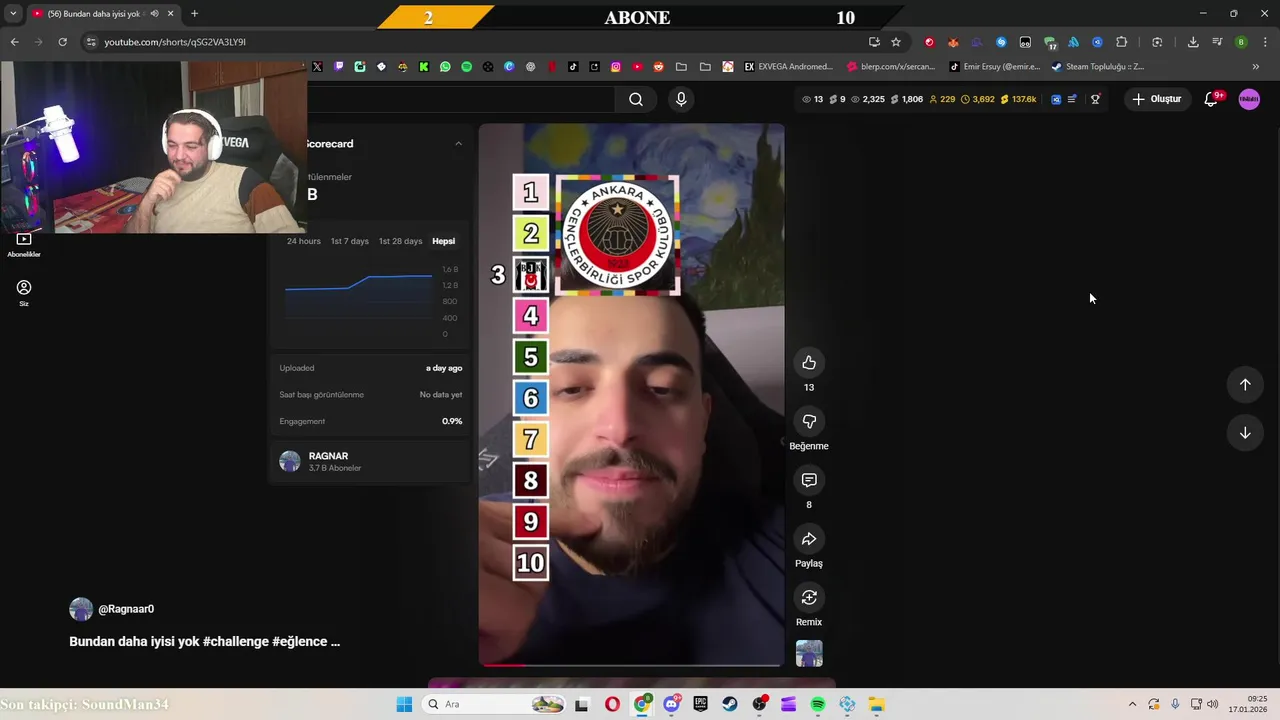This screenshot has width=1280, height=720.
Task: Bookmark this page with star icon
Action: coord(896,42)
